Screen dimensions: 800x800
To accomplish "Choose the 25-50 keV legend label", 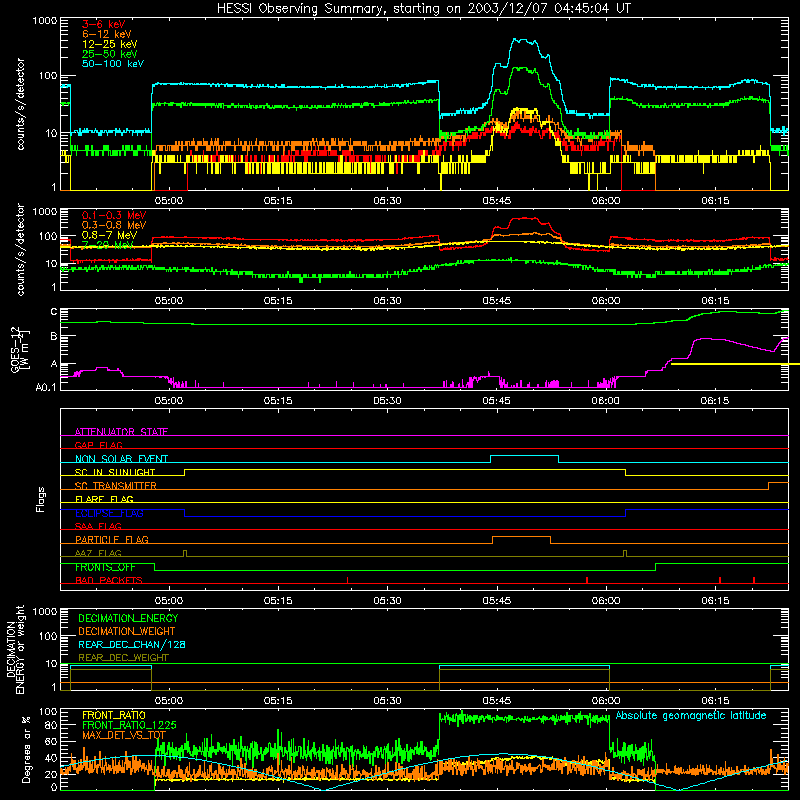I will click(x=110, y=54).
